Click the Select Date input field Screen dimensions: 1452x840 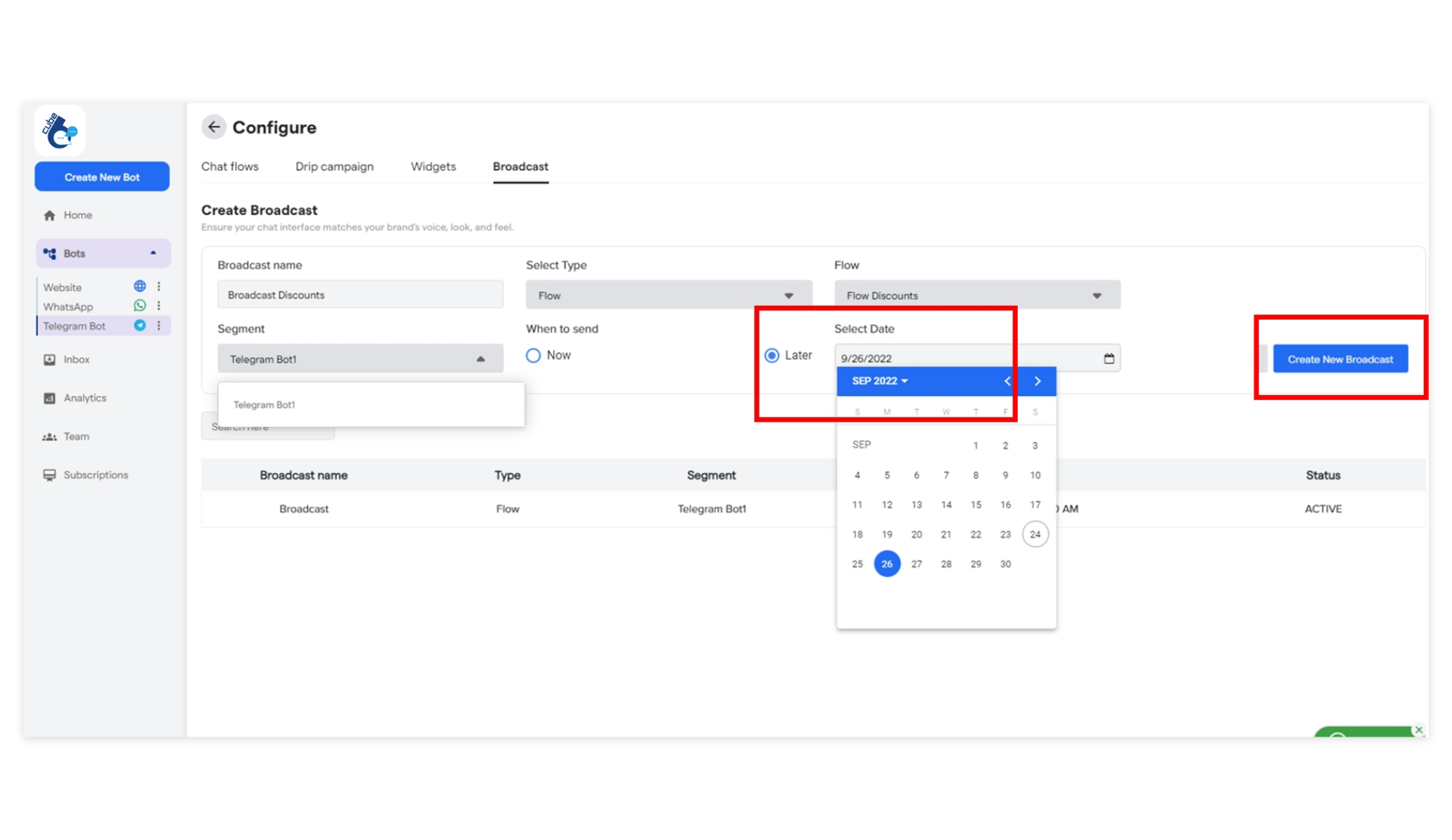click(x=977, y=358)
